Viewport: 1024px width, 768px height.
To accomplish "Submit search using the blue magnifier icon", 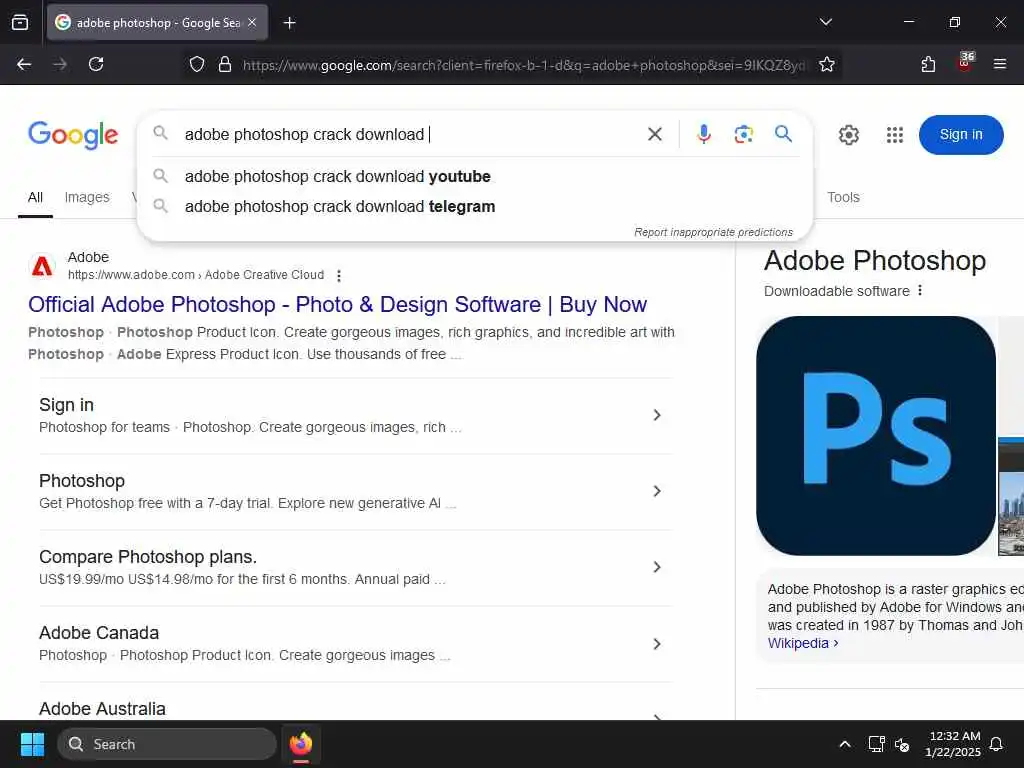I will (x=784, y=134).
